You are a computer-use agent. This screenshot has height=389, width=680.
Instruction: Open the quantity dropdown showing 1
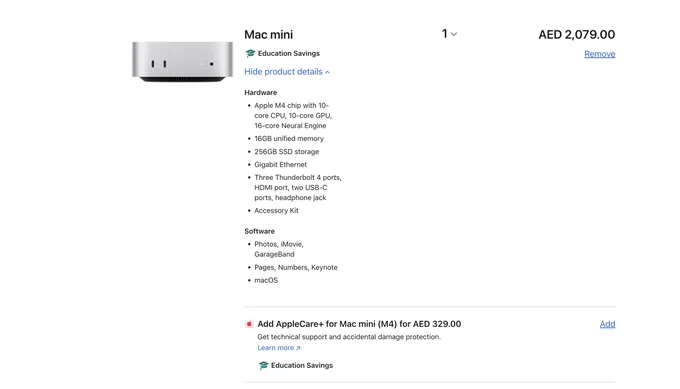coord(449,34)
